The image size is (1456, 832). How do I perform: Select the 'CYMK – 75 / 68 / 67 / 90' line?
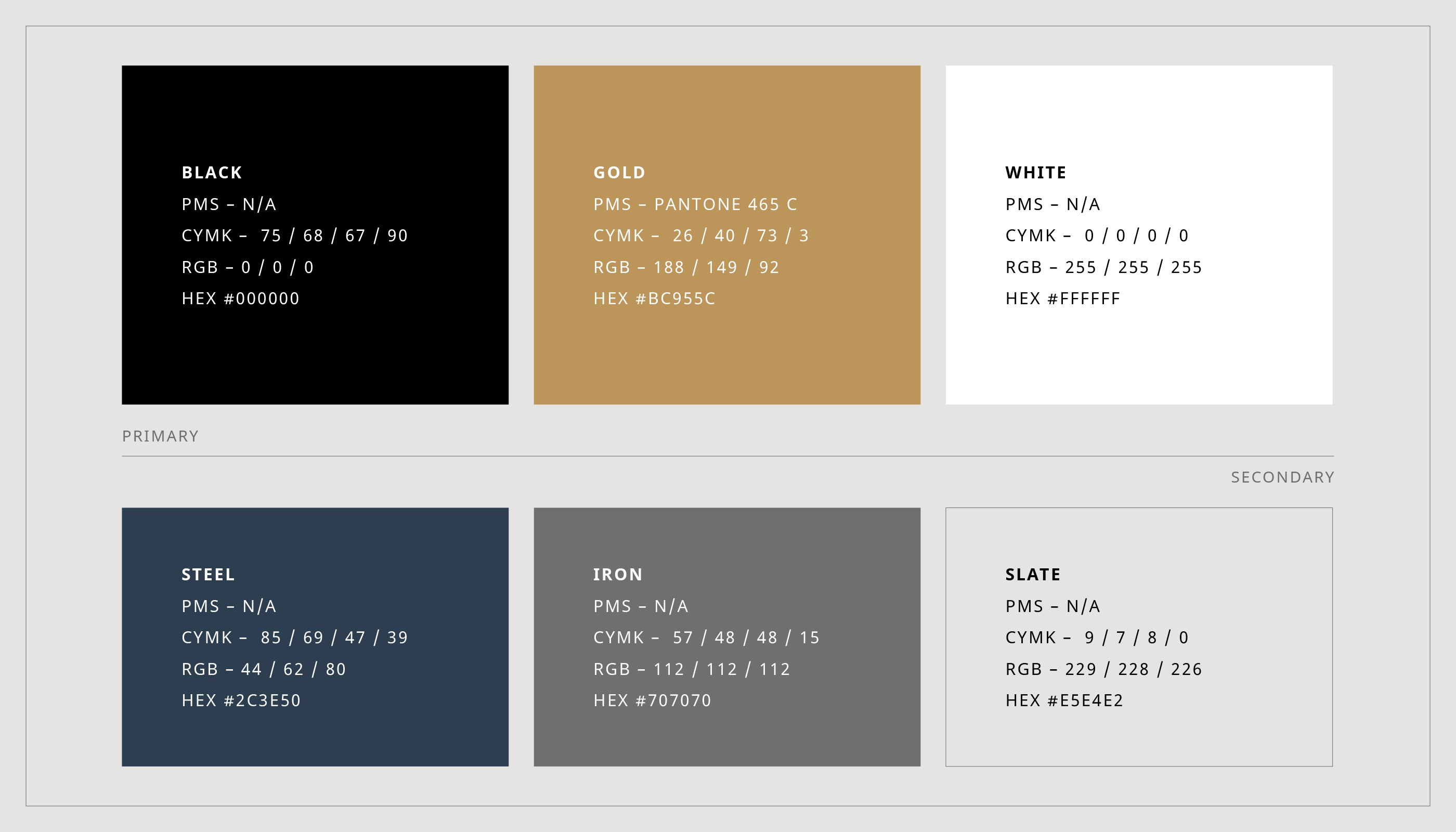295,236
